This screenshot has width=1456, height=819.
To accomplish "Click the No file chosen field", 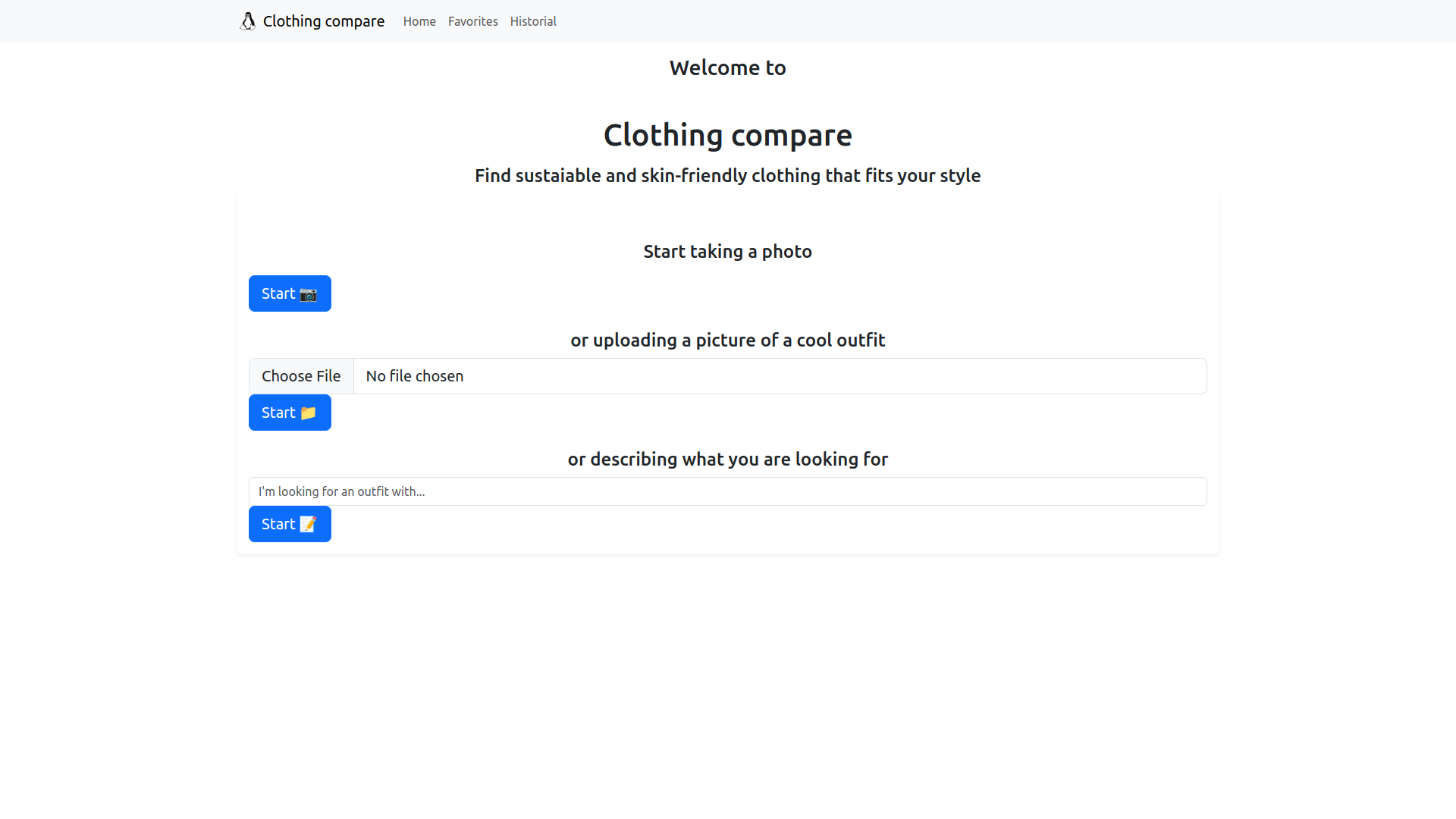I will coord(779,376).
